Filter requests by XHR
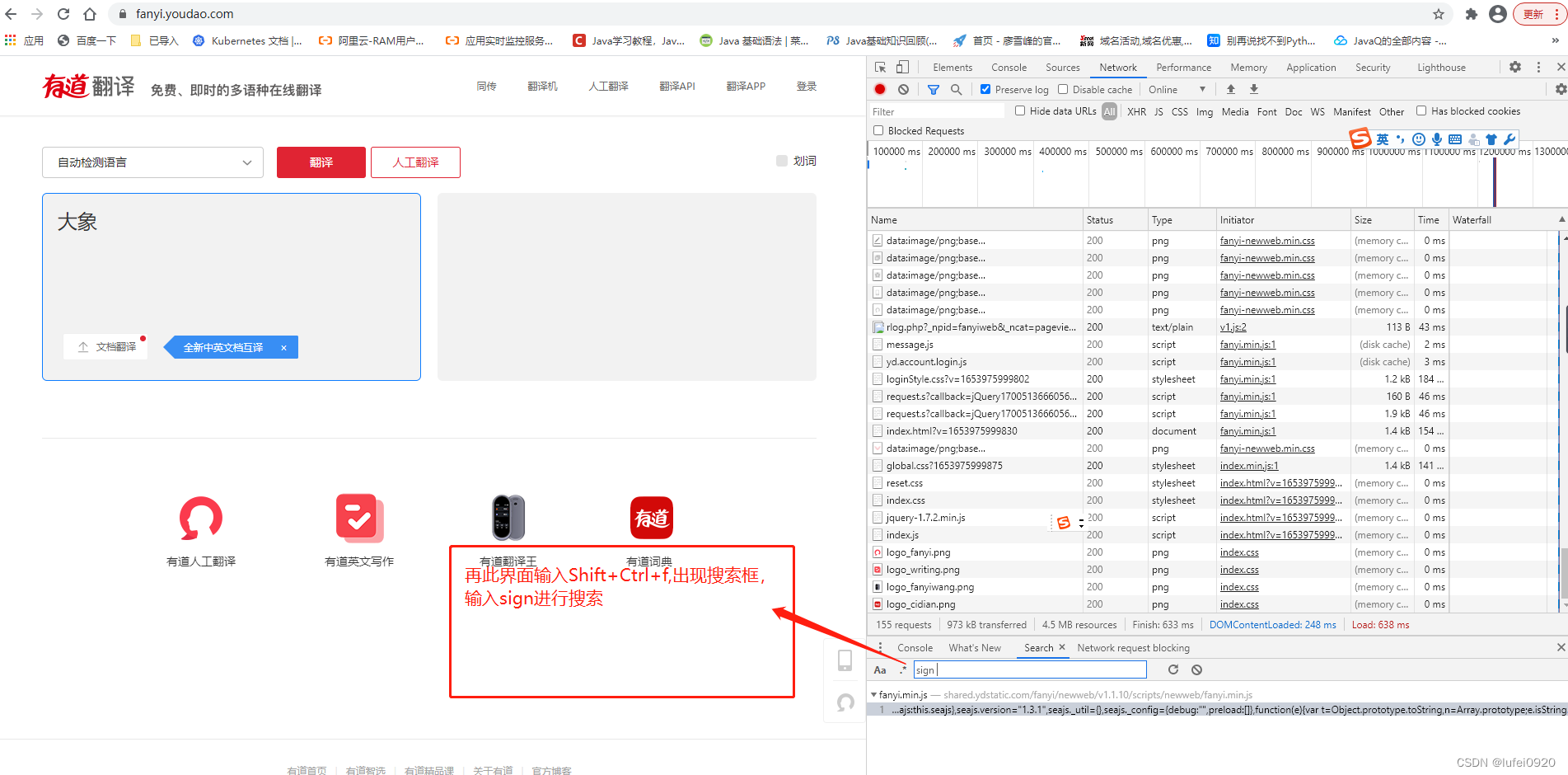1568x775 pixels. 1136,111
